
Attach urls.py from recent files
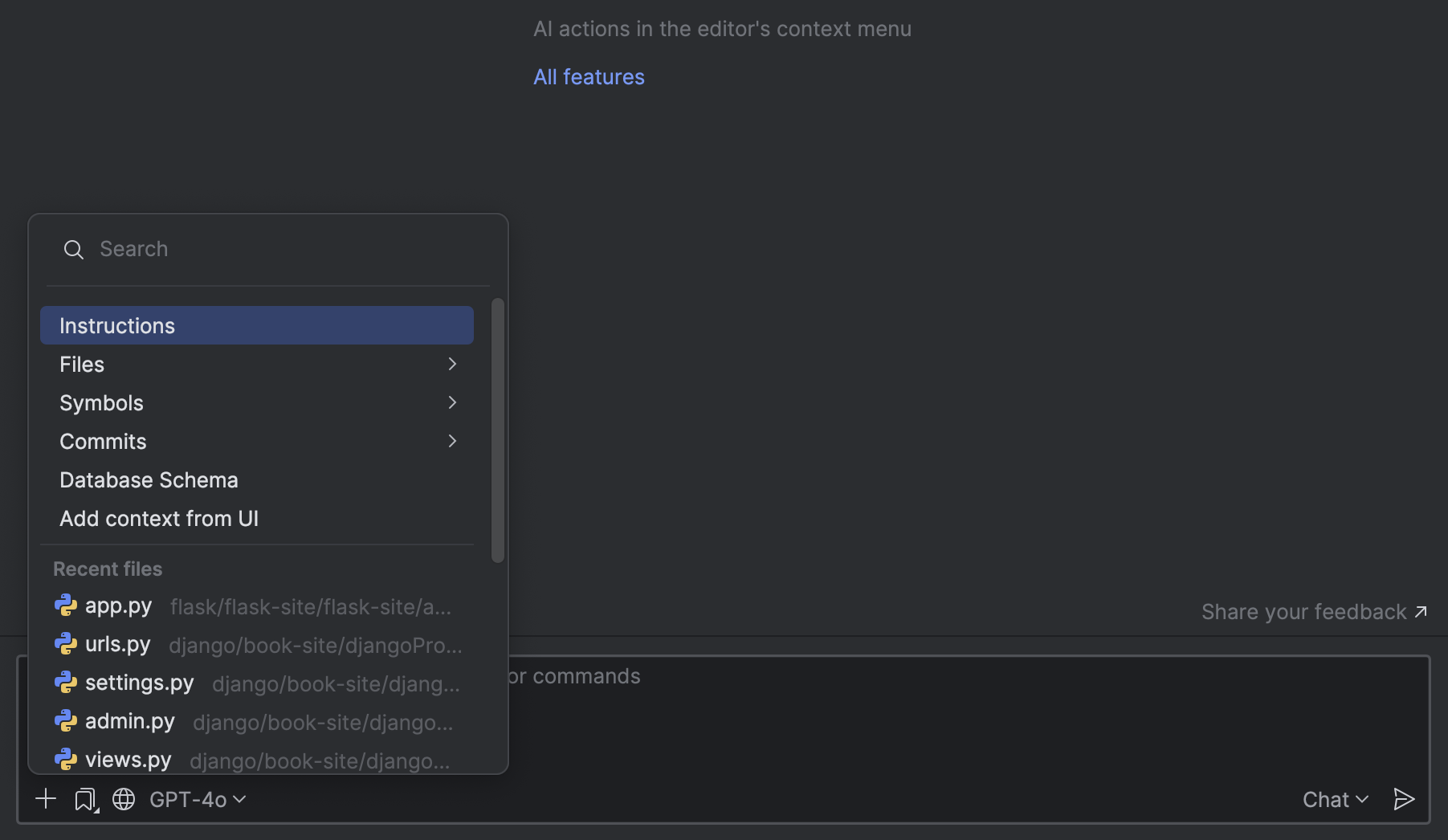118,645
